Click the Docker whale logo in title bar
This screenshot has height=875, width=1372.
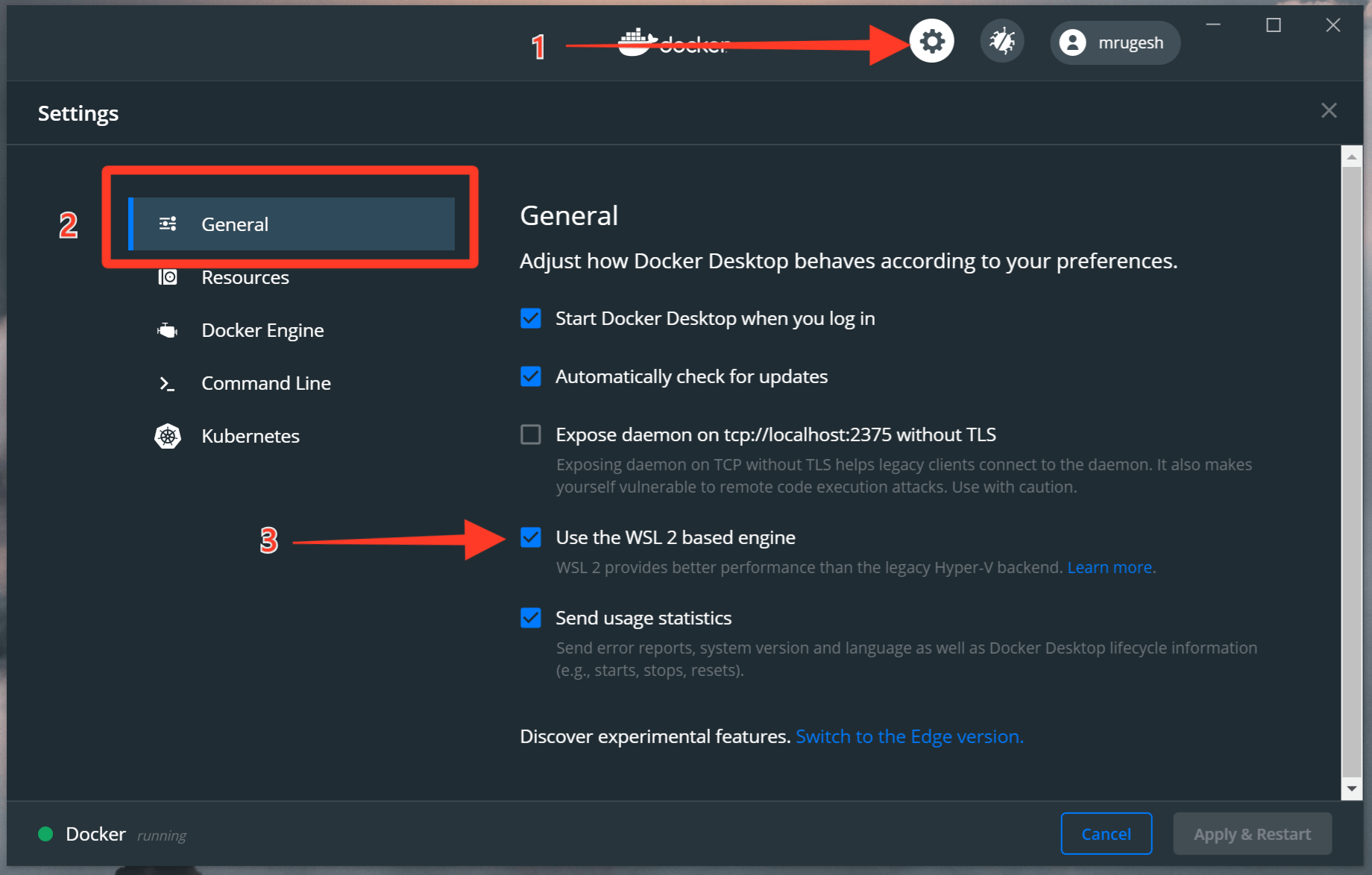pyautogui.click(x=638, y=42)
